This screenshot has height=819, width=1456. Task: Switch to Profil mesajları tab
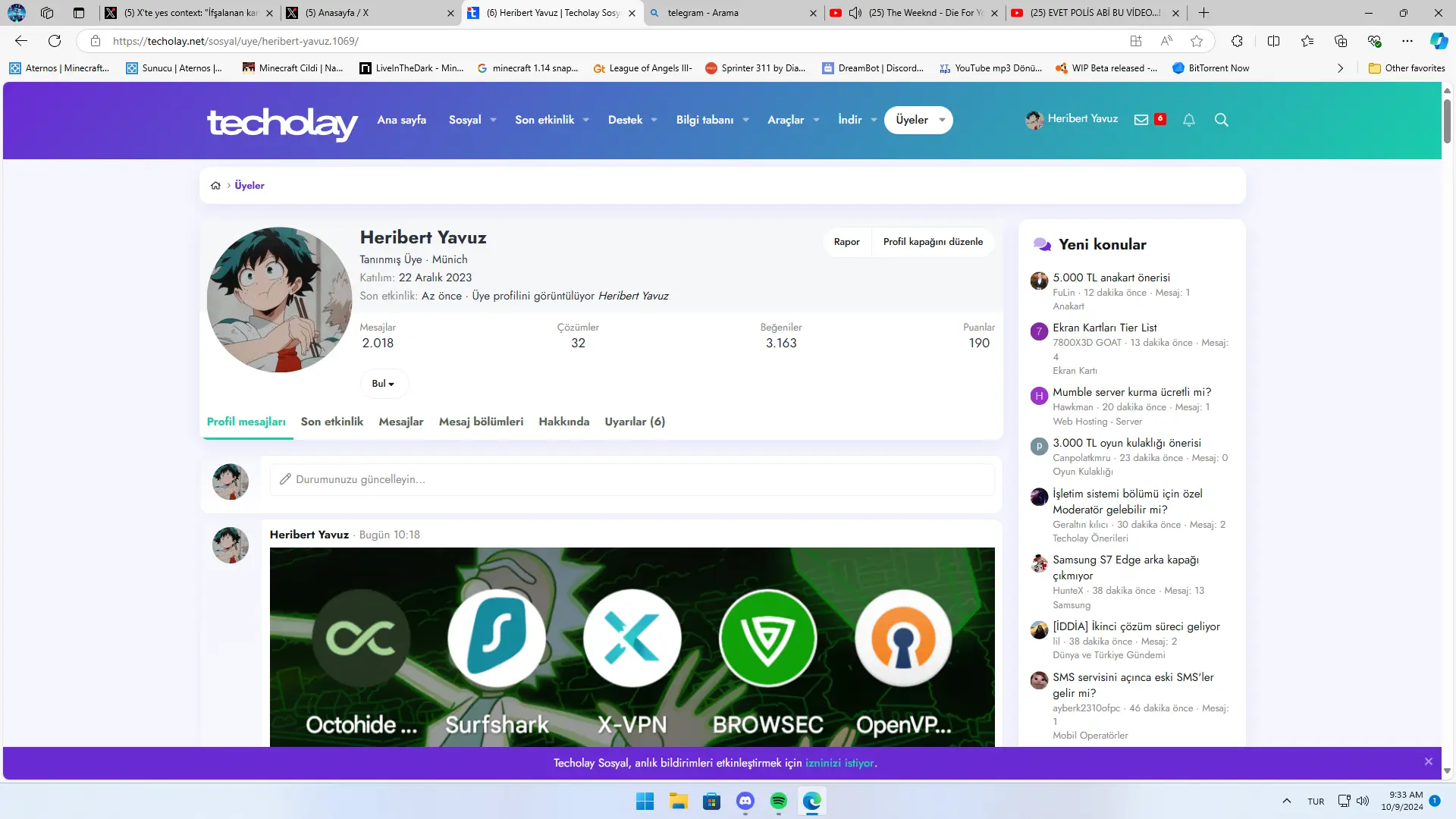(x=246, y=422)
